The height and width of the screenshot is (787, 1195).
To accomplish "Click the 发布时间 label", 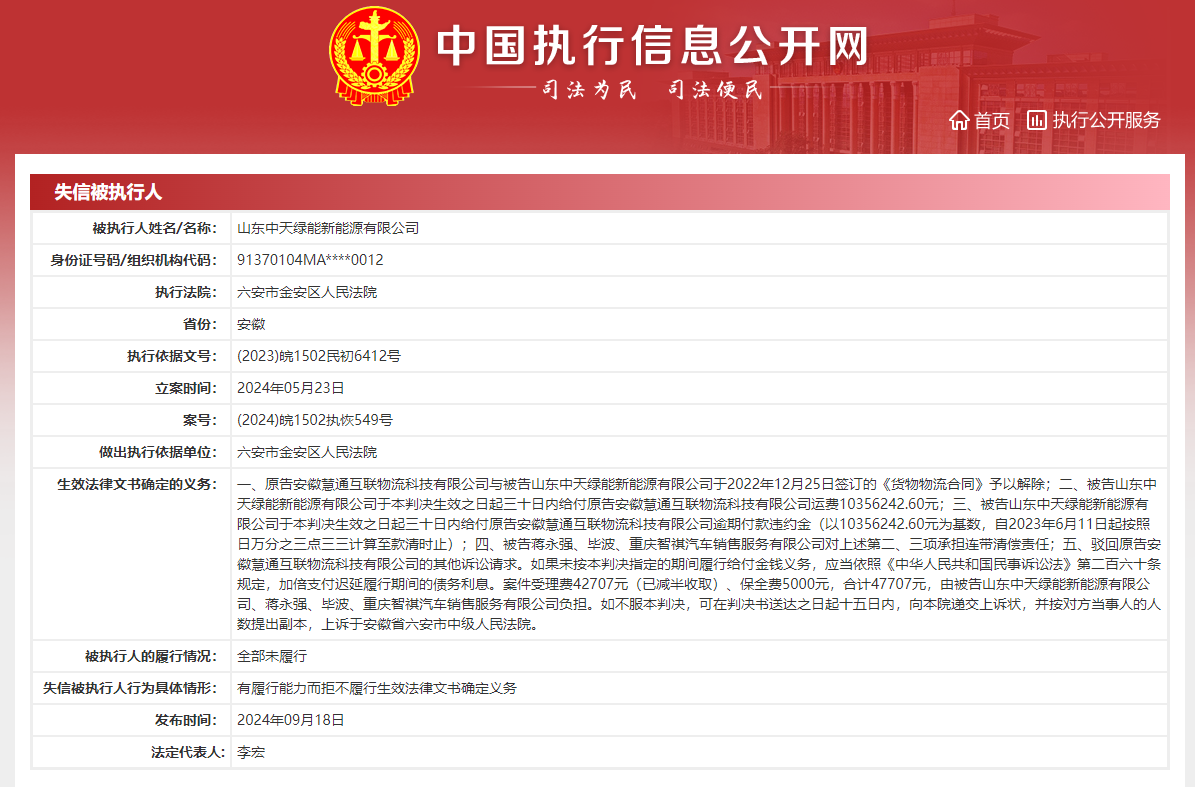I will (x=186, y=720).
